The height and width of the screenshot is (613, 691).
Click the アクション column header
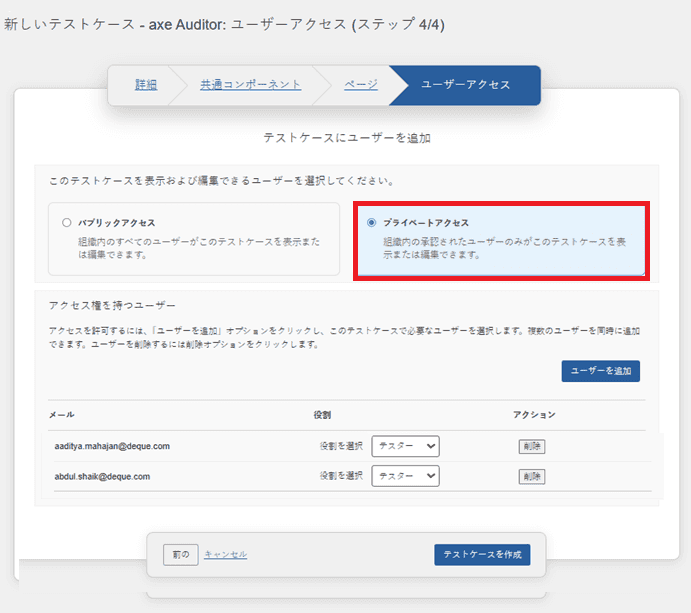(x=533, y=414)
